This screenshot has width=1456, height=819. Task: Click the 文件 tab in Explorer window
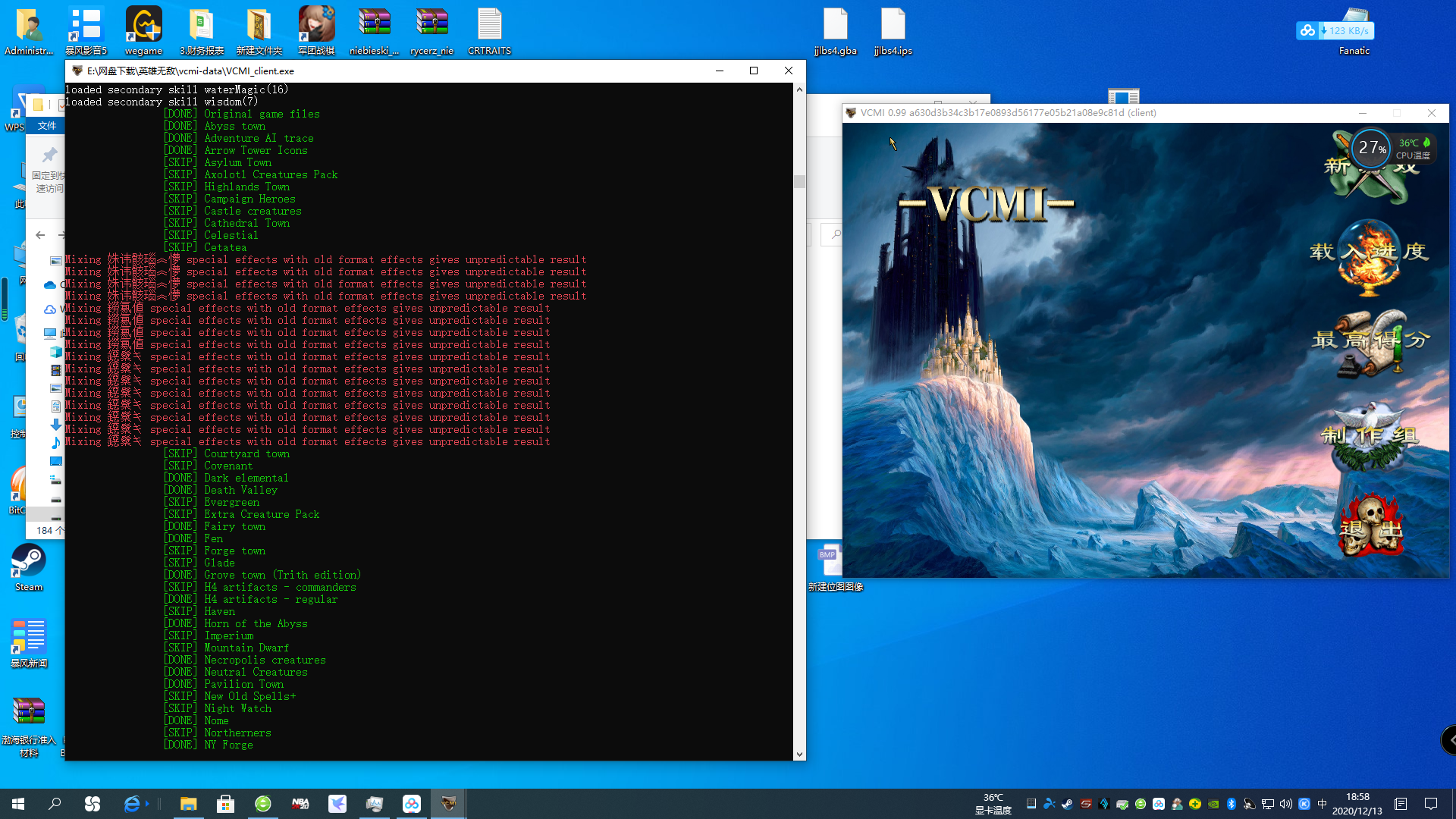pyautogui.click(x=47, y=126)
